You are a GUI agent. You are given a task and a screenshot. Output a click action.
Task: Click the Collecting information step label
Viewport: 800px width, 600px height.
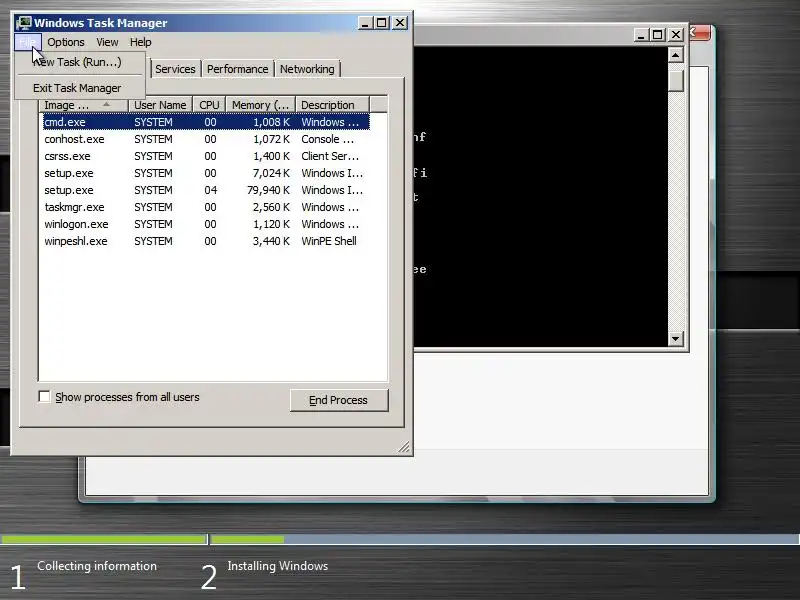[x=97, y=566]
